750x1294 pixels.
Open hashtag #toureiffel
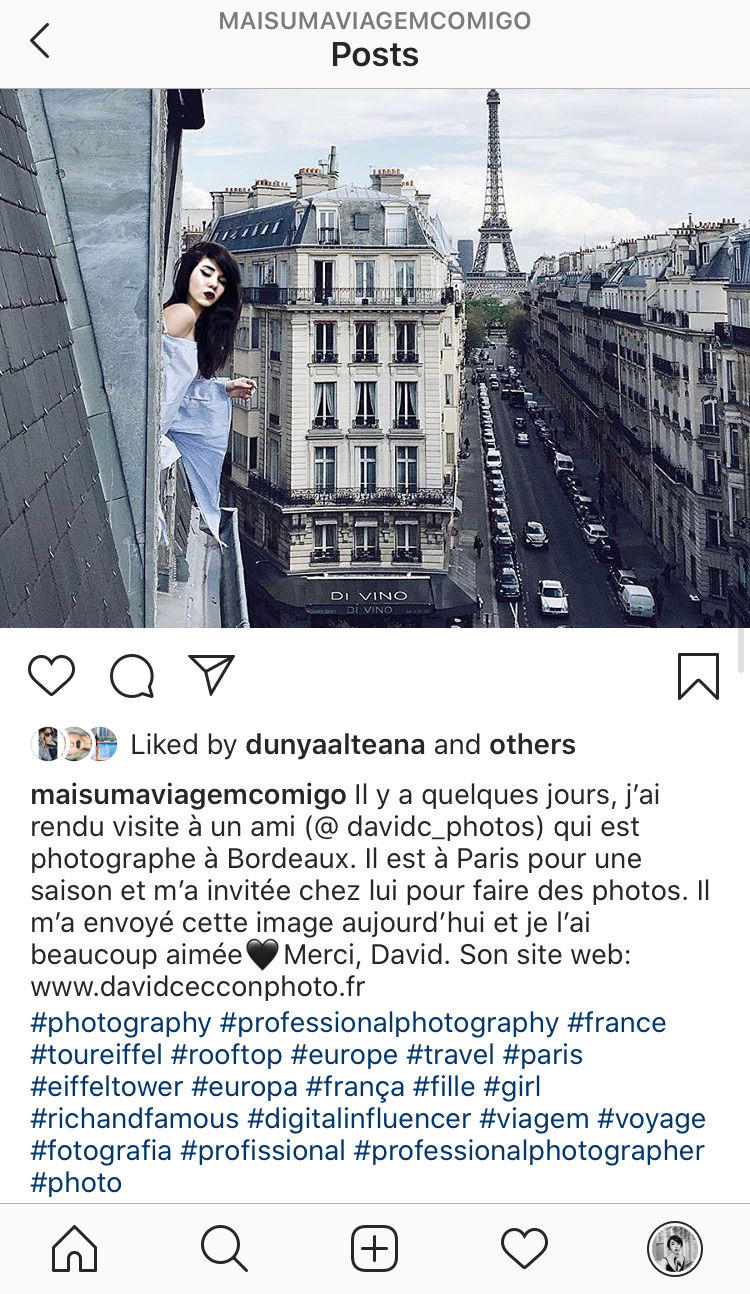tap(97, 1055)
